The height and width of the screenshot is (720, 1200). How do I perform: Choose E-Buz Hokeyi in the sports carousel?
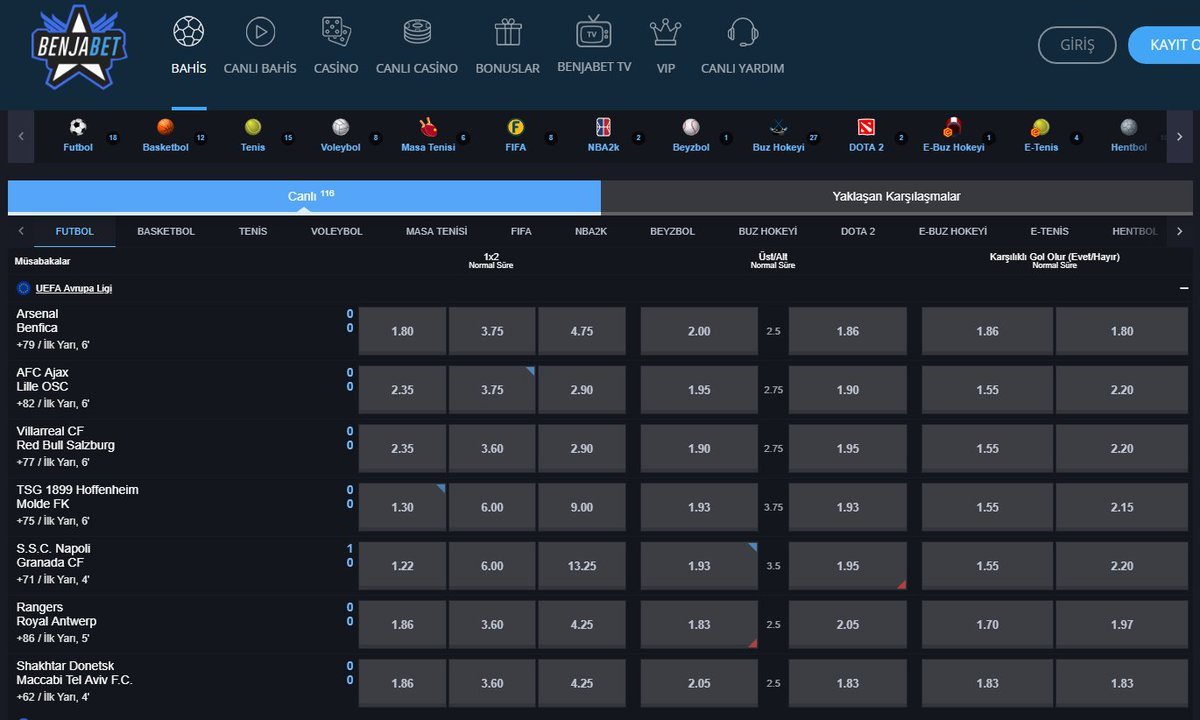click(954, 136)
